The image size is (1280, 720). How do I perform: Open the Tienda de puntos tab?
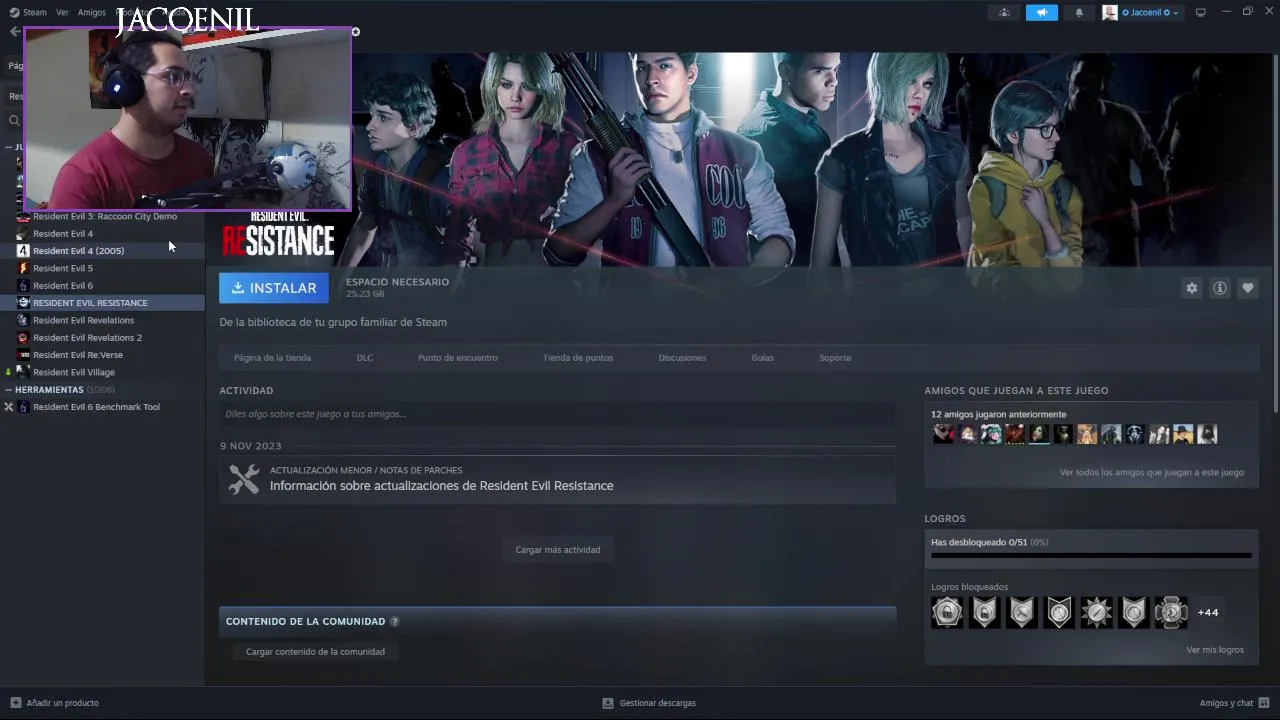[x=578, y=357]
